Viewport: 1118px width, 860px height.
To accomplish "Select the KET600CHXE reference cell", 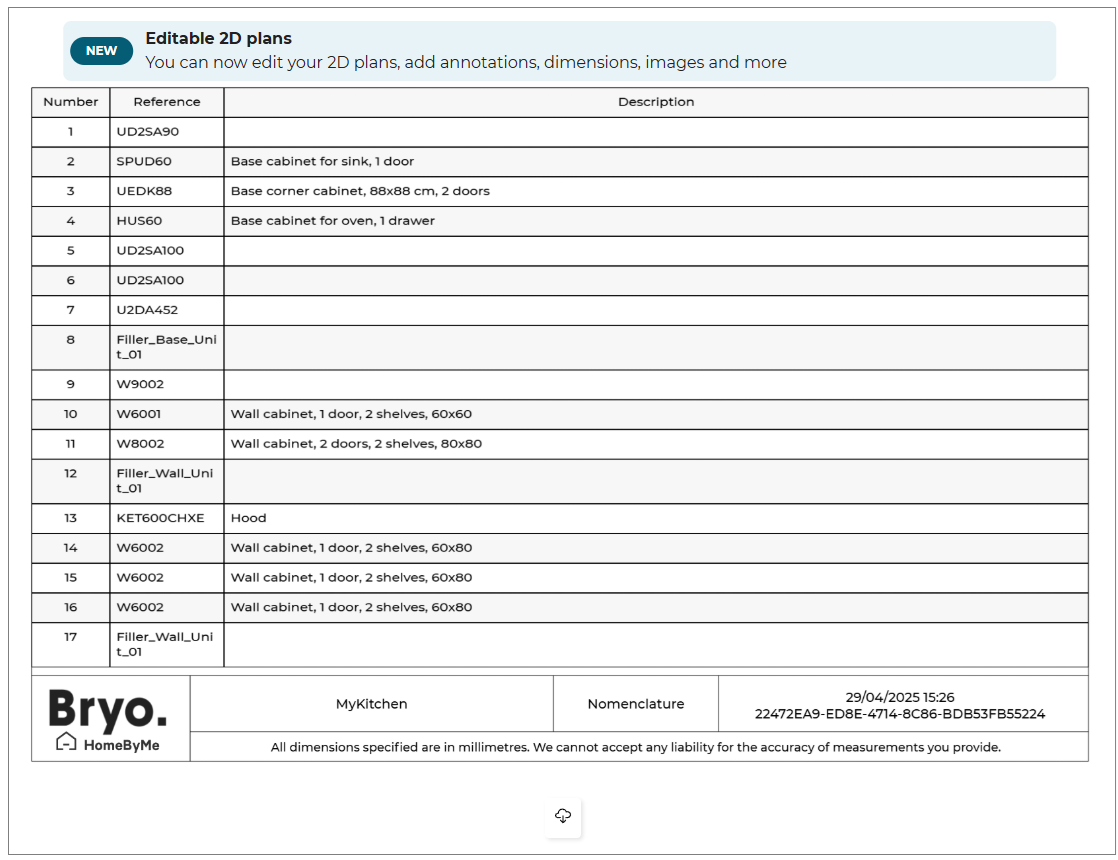I will 160,518.
